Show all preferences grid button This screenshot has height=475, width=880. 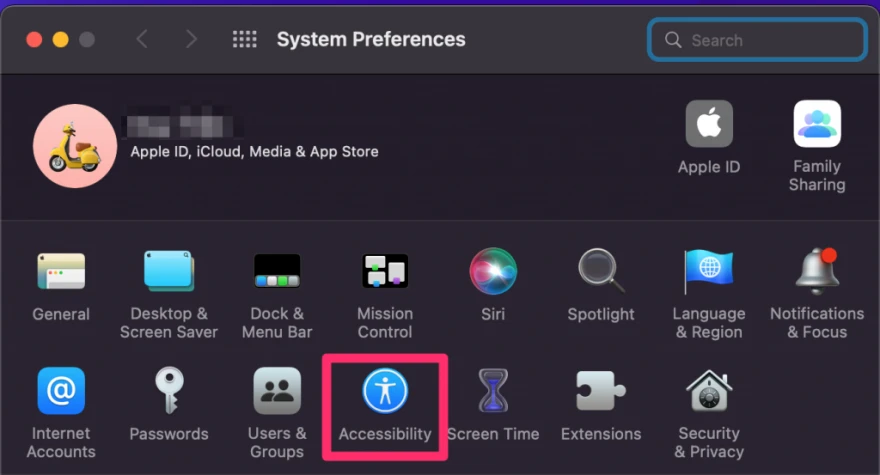click(244, 40)
